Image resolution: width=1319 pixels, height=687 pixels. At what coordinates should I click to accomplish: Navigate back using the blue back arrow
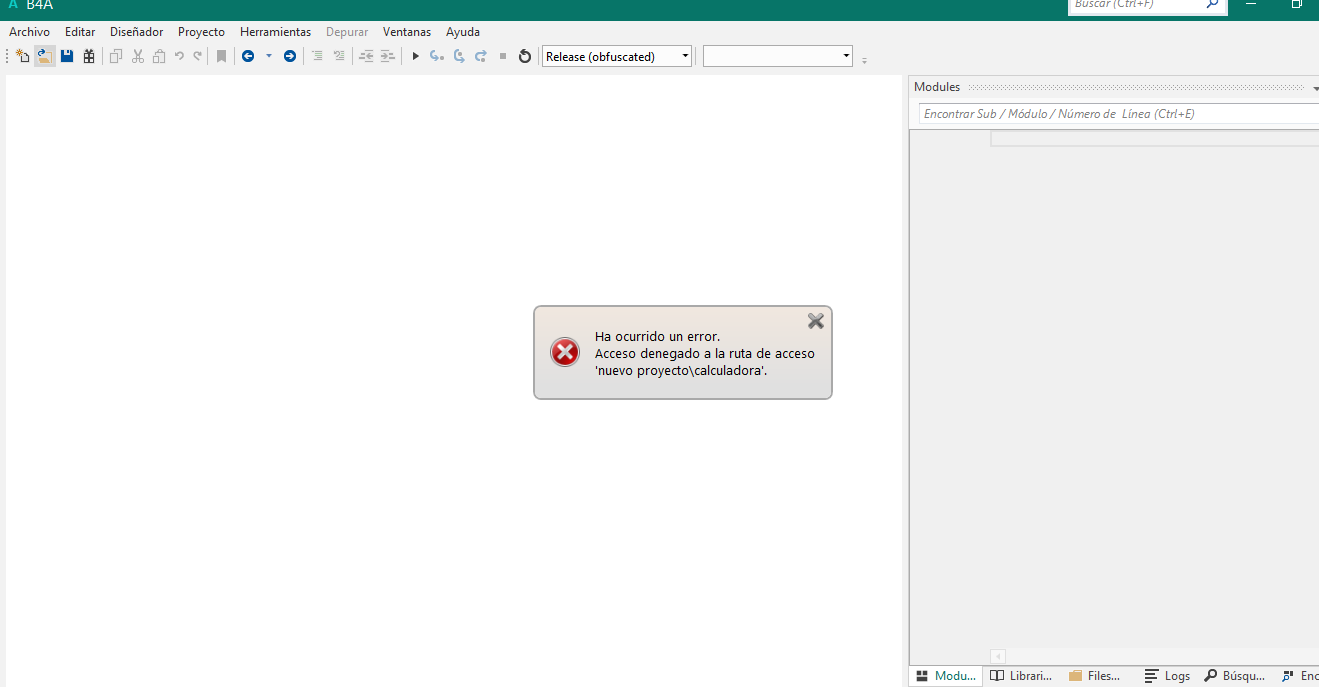coord(248,55)
